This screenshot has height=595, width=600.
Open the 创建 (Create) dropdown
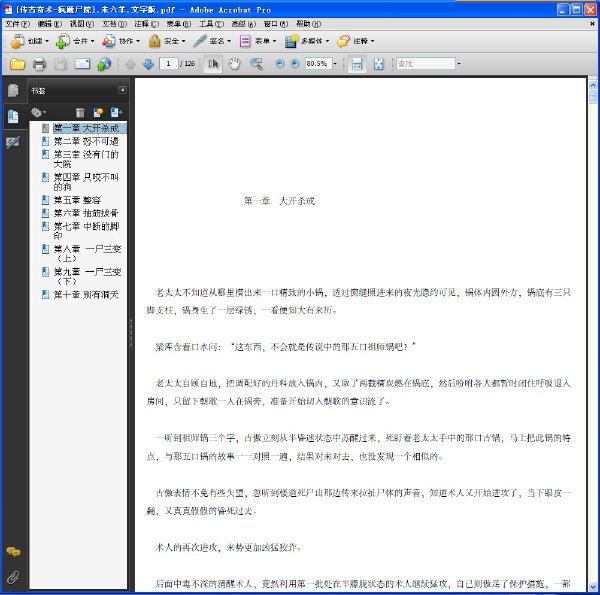pos(30,41)
